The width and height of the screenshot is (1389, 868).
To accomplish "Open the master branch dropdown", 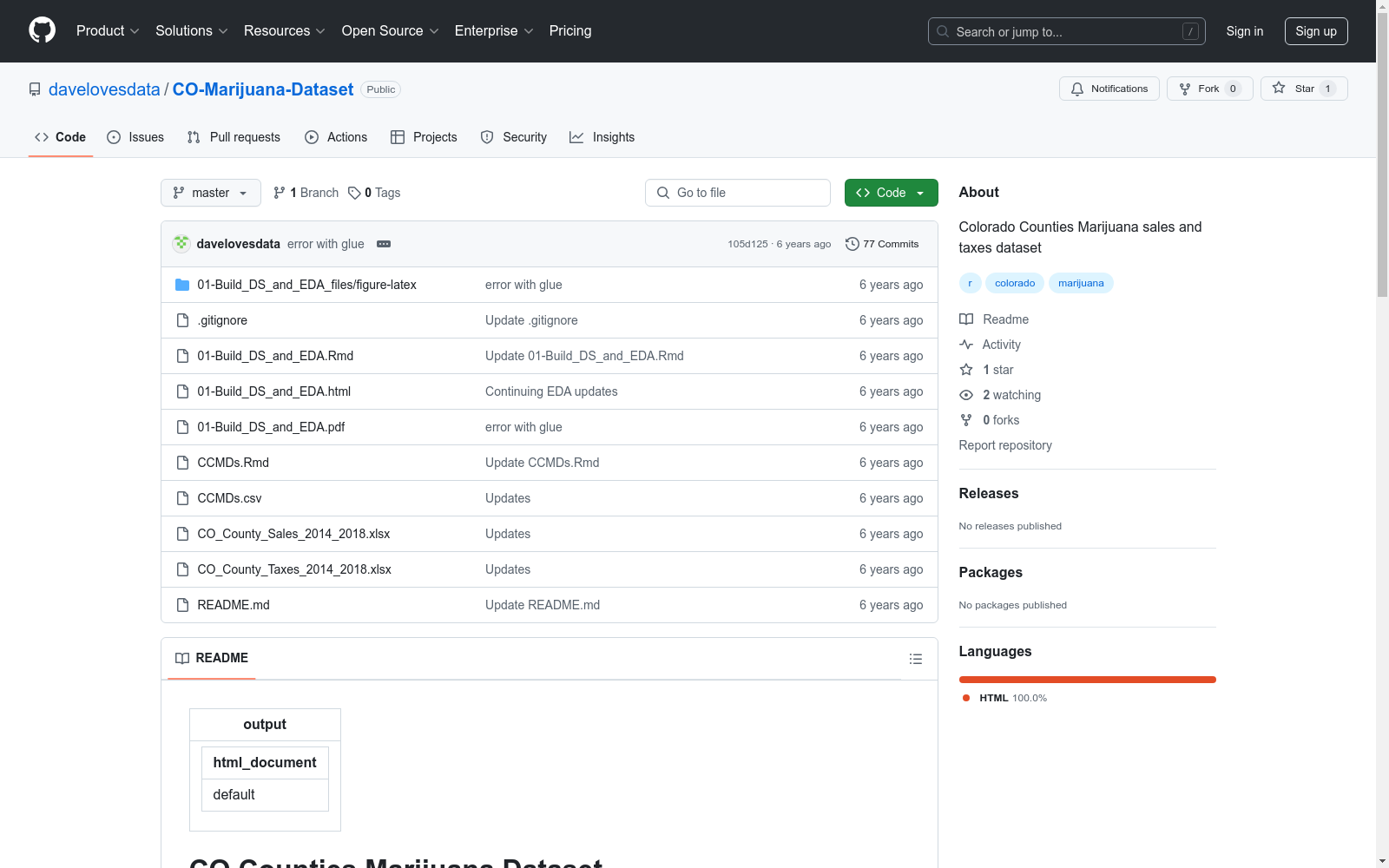I will tap(211, 193).
